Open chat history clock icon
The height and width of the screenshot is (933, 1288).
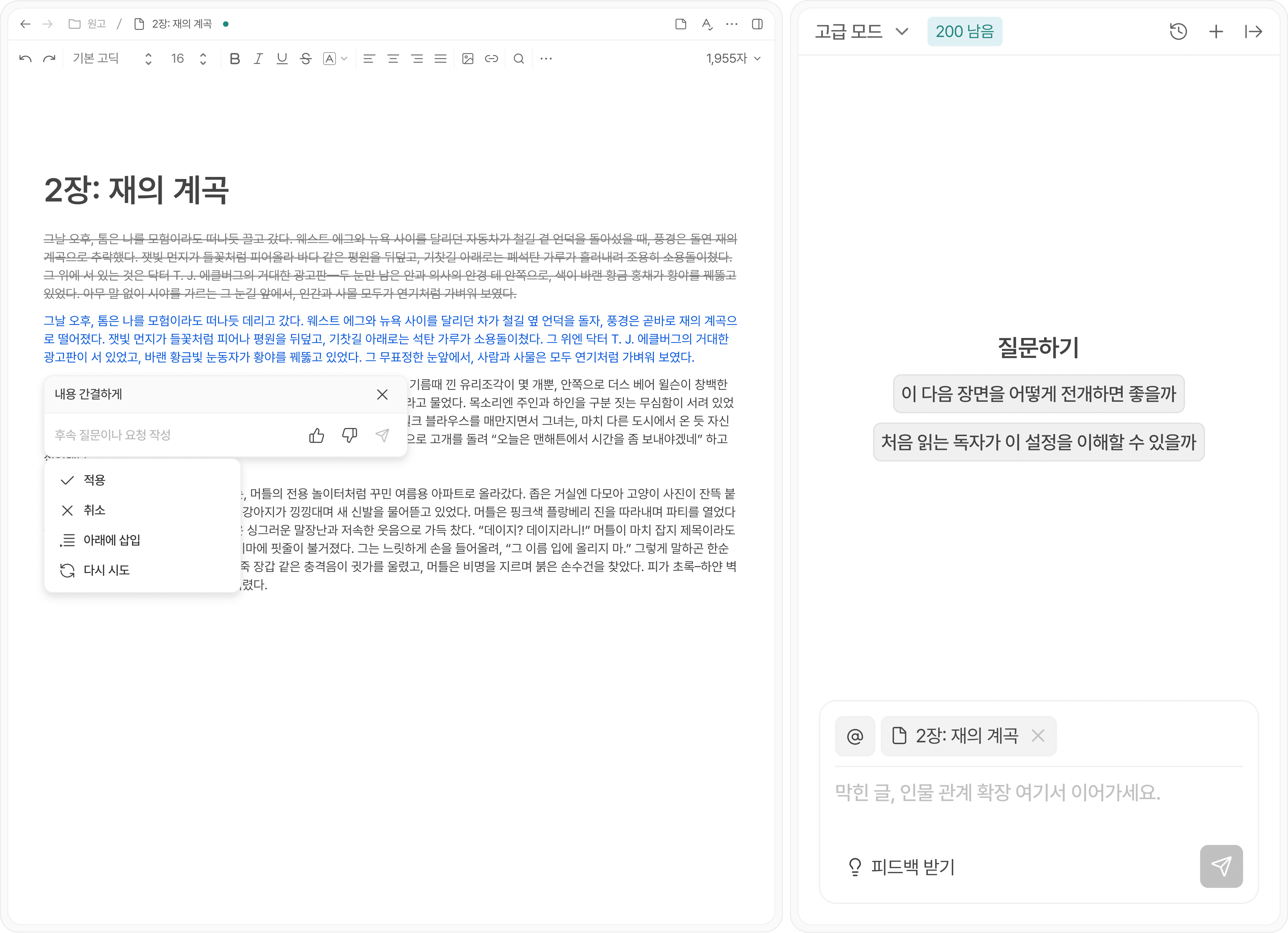[x=1178, y=31]
